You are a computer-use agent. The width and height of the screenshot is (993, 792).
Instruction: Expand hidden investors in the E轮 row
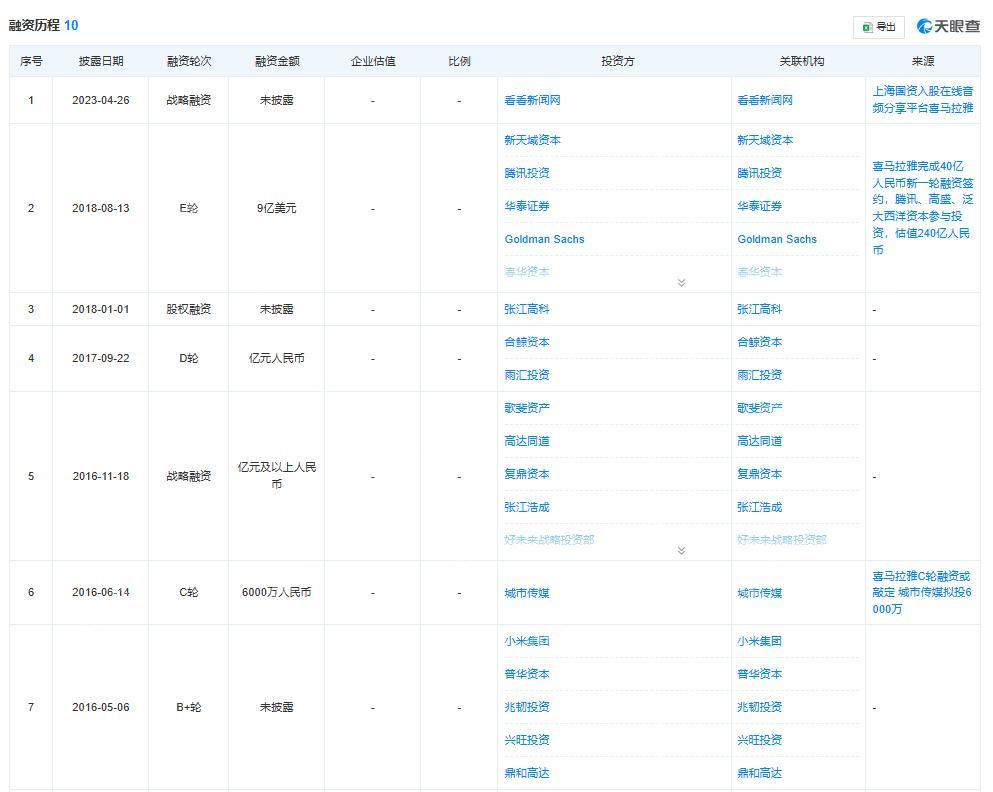[683, 283]
